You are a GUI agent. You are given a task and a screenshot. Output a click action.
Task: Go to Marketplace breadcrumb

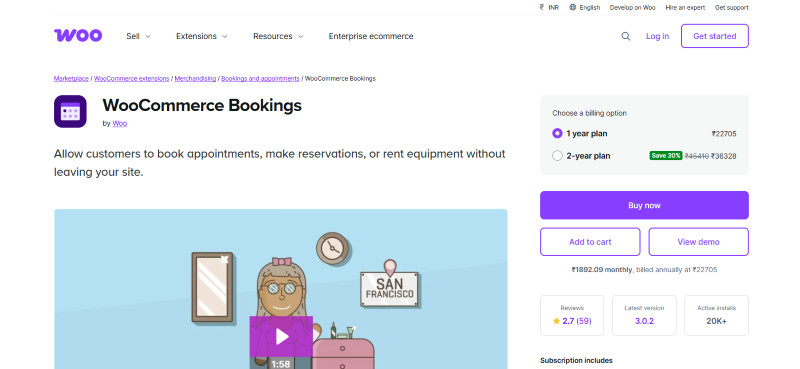point(71,79)
